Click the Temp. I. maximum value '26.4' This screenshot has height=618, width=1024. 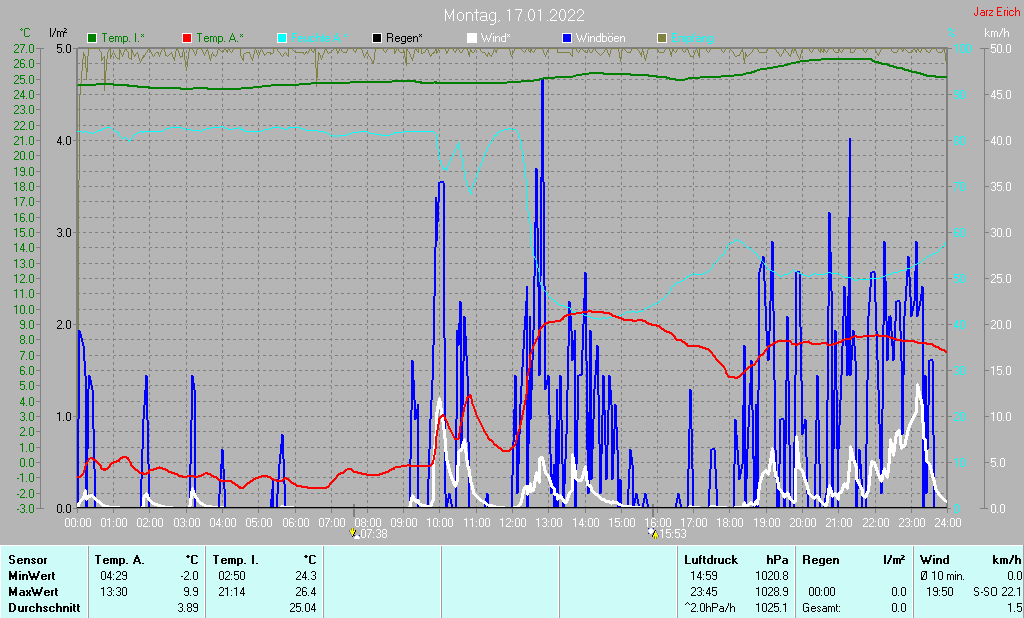(x=306, y=592)
